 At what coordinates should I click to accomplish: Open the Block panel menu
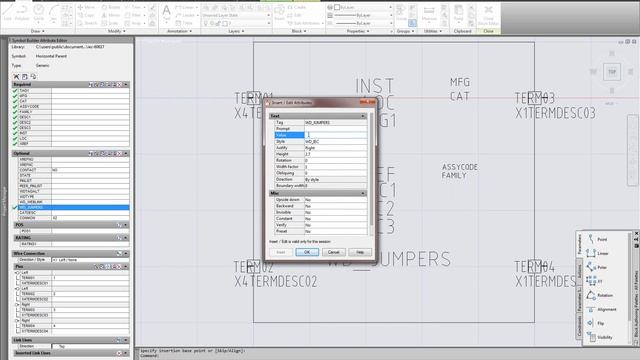point(298,31)
